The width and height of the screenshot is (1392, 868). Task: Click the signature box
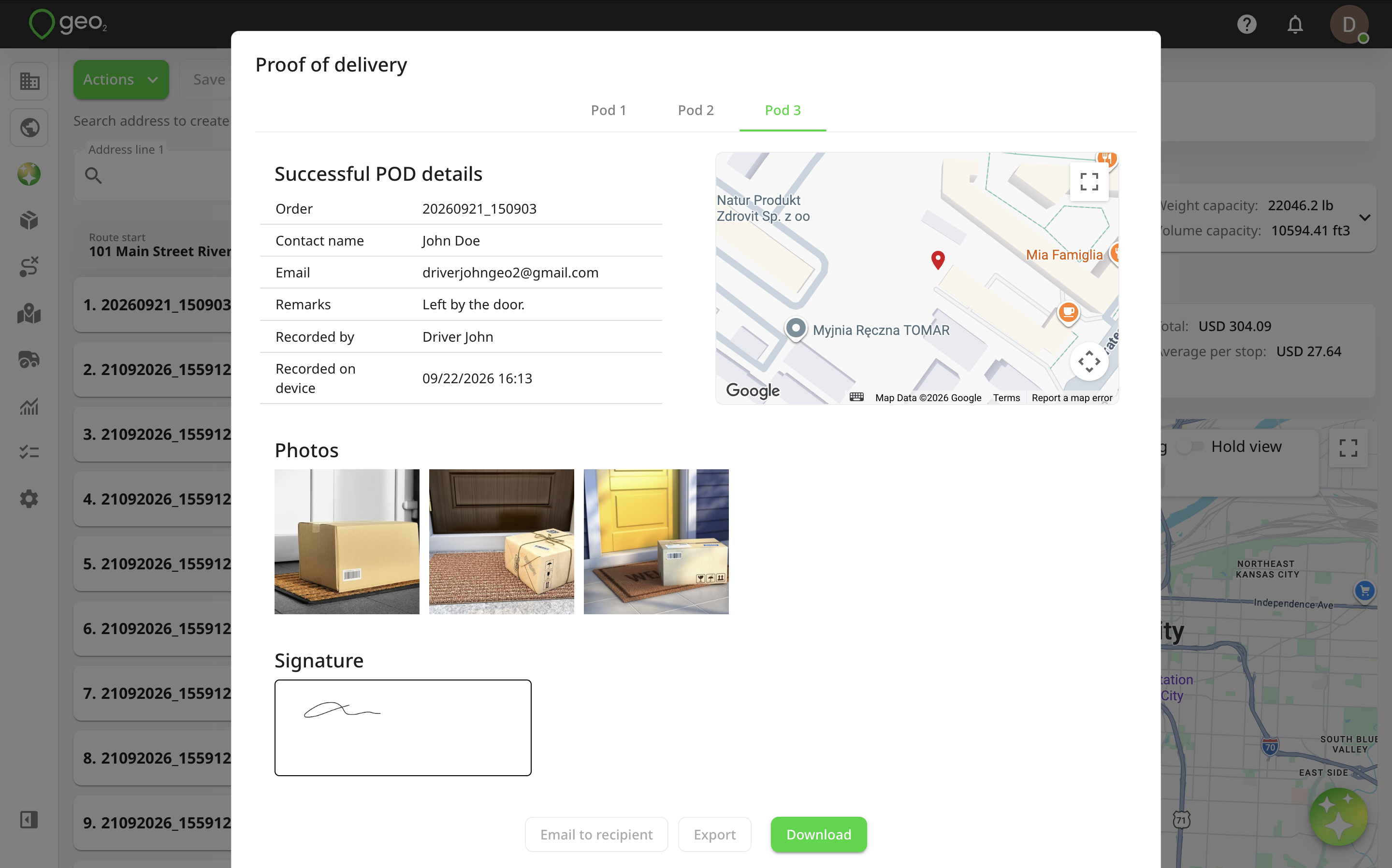(403, 727)
